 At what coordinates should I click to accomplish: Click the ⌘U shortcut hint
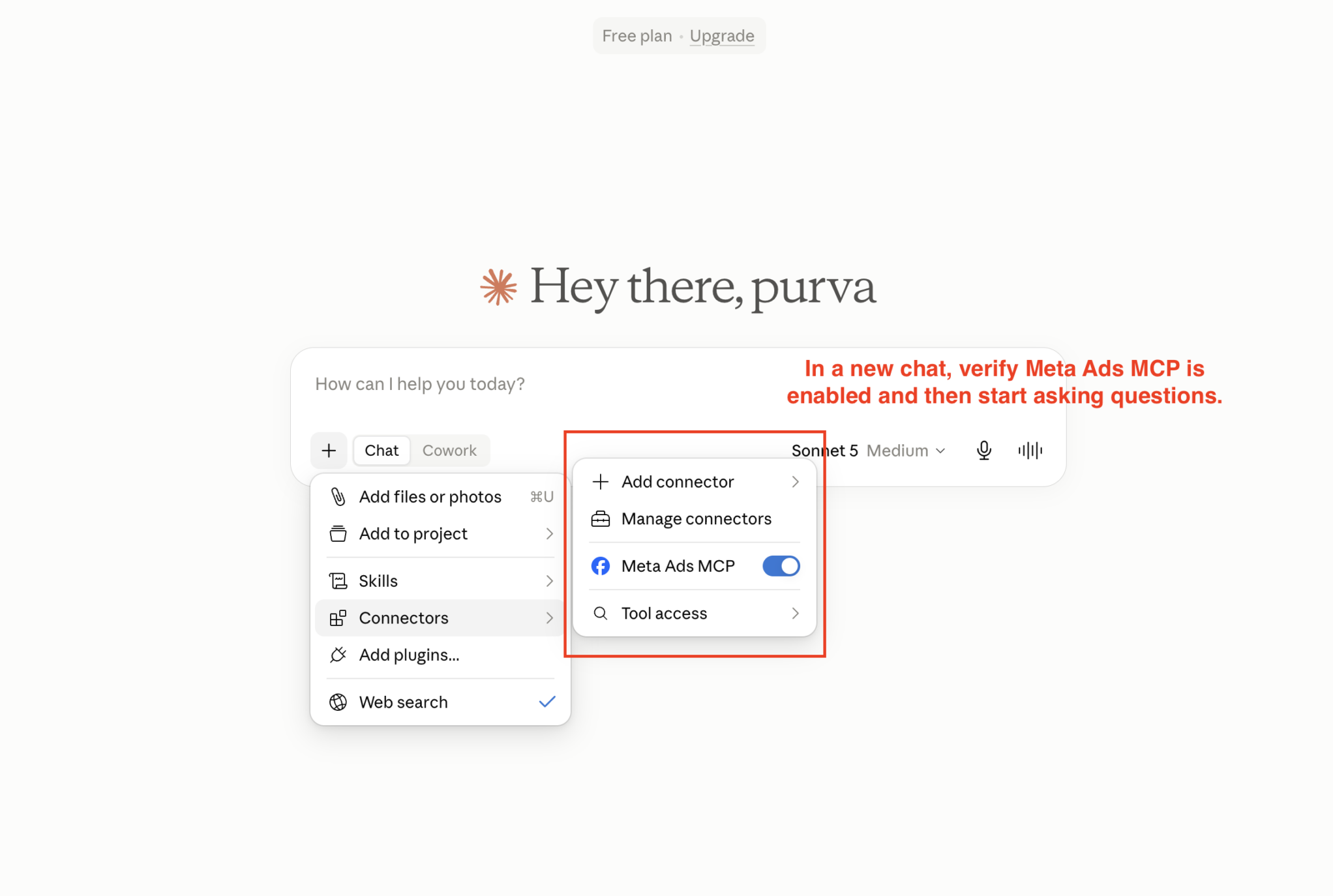point(541,497)
